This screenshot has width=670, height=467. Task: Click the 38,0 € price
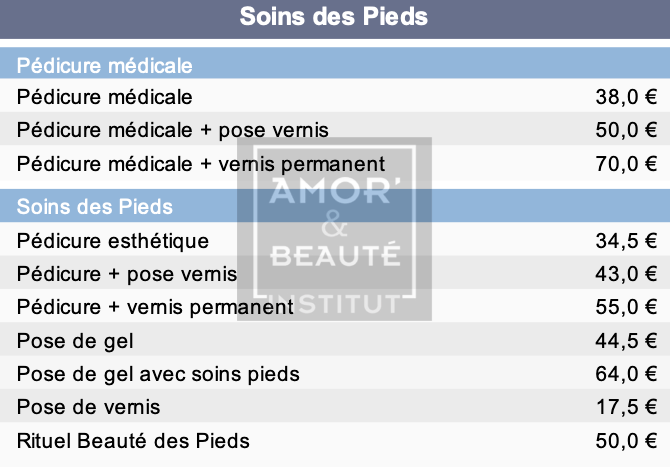626,97
